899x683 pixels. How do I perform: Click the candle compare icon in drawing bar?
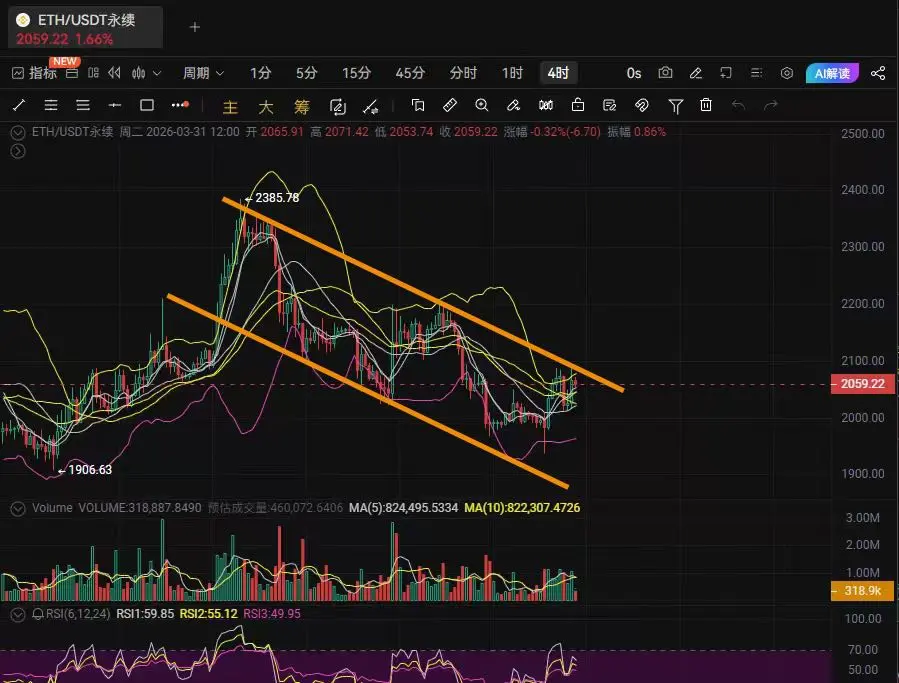tap(546, 105)
